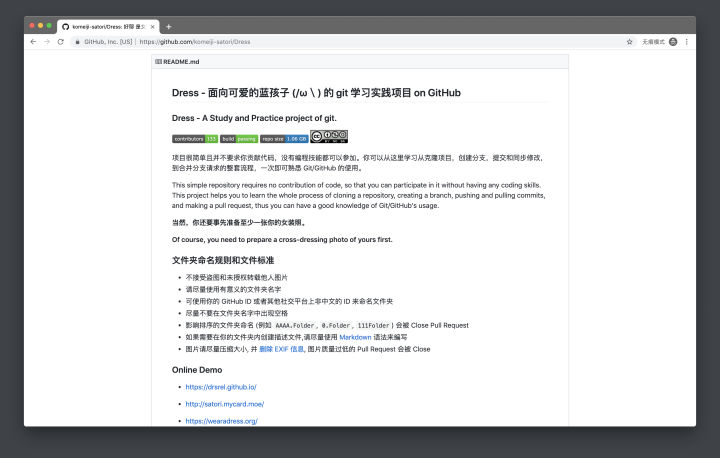This screenshot has width=720, height=458.
Task: Close the komeiji-satori/Dress tab
Action: [x=152, y=27]
